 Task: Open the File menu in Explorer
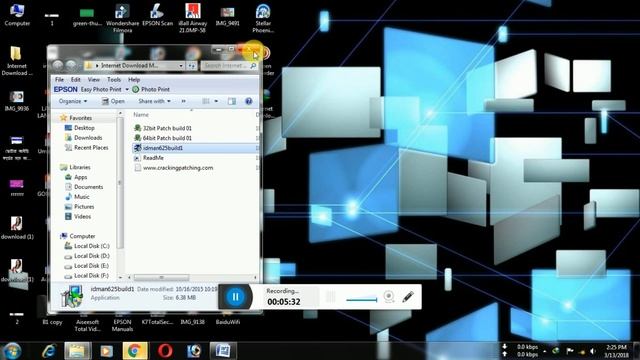59,79
